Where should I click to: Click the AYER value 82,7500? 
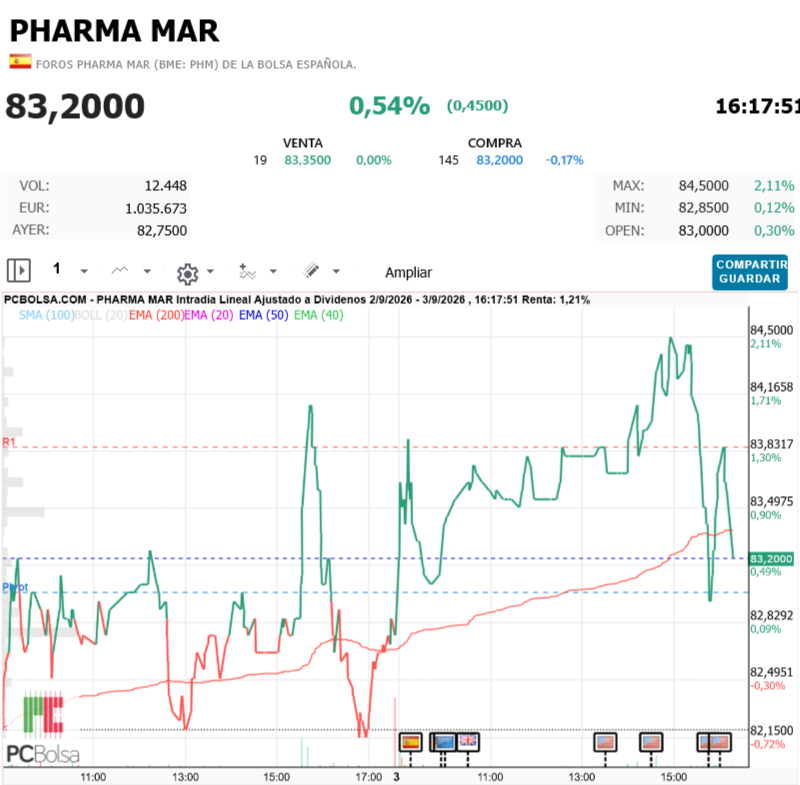(x=162, y=231)
